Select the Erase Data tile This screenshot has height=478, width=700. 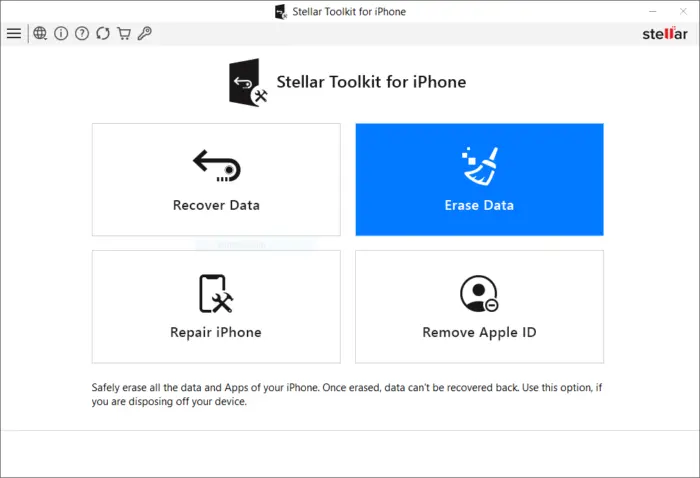click(x=479, y=179)
